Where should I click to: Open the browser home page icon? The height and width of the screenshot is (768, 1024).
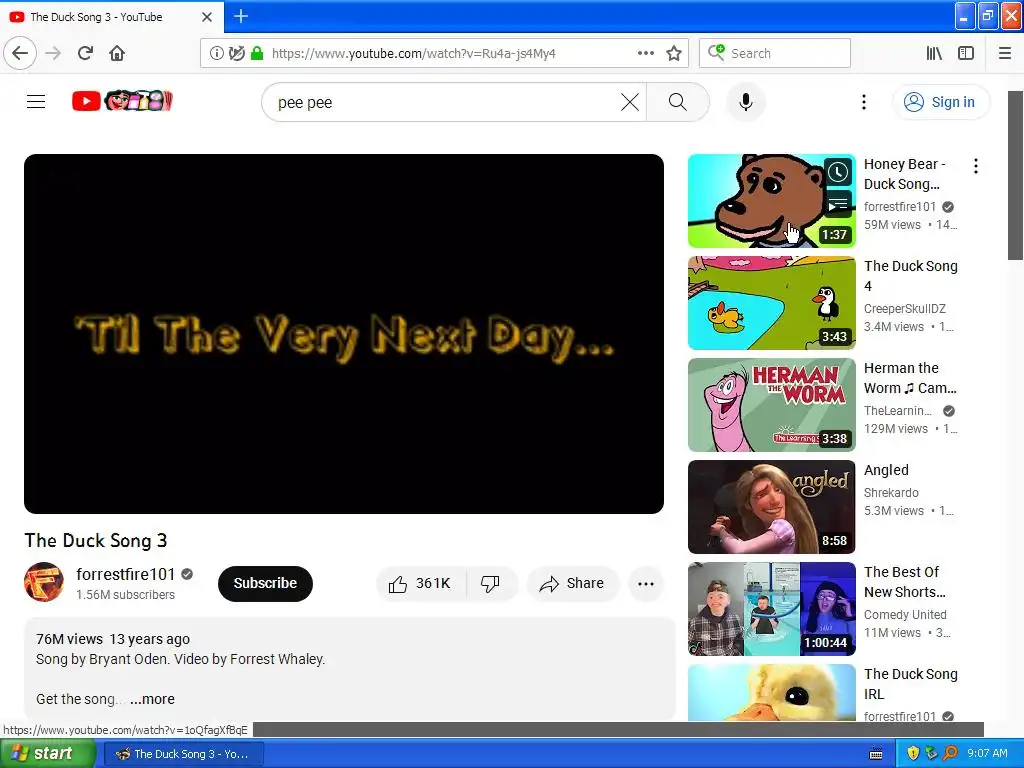[x=117, y=53]
